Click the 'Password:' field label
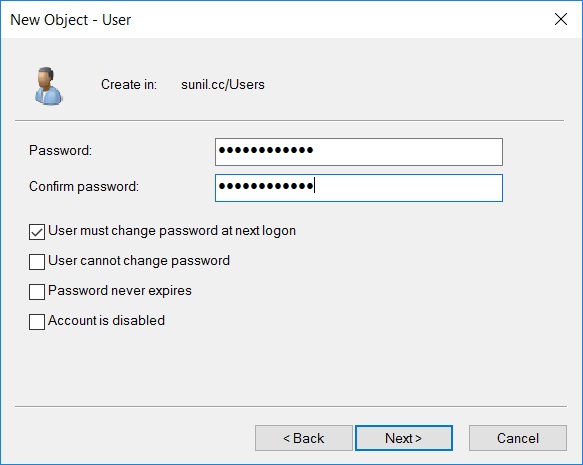The height and width of the screenshot is (465, 583). coord(60,151)
